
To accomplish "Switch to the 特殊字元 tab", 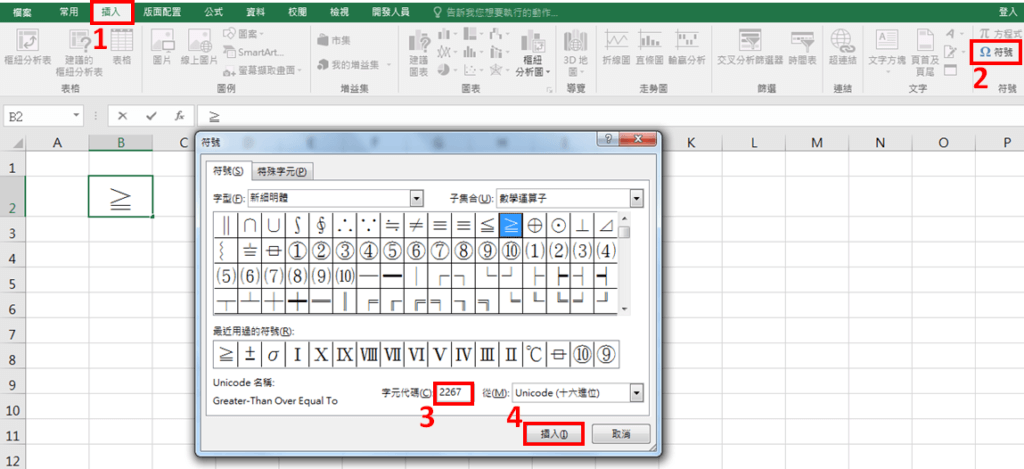I will pos(279,172).
